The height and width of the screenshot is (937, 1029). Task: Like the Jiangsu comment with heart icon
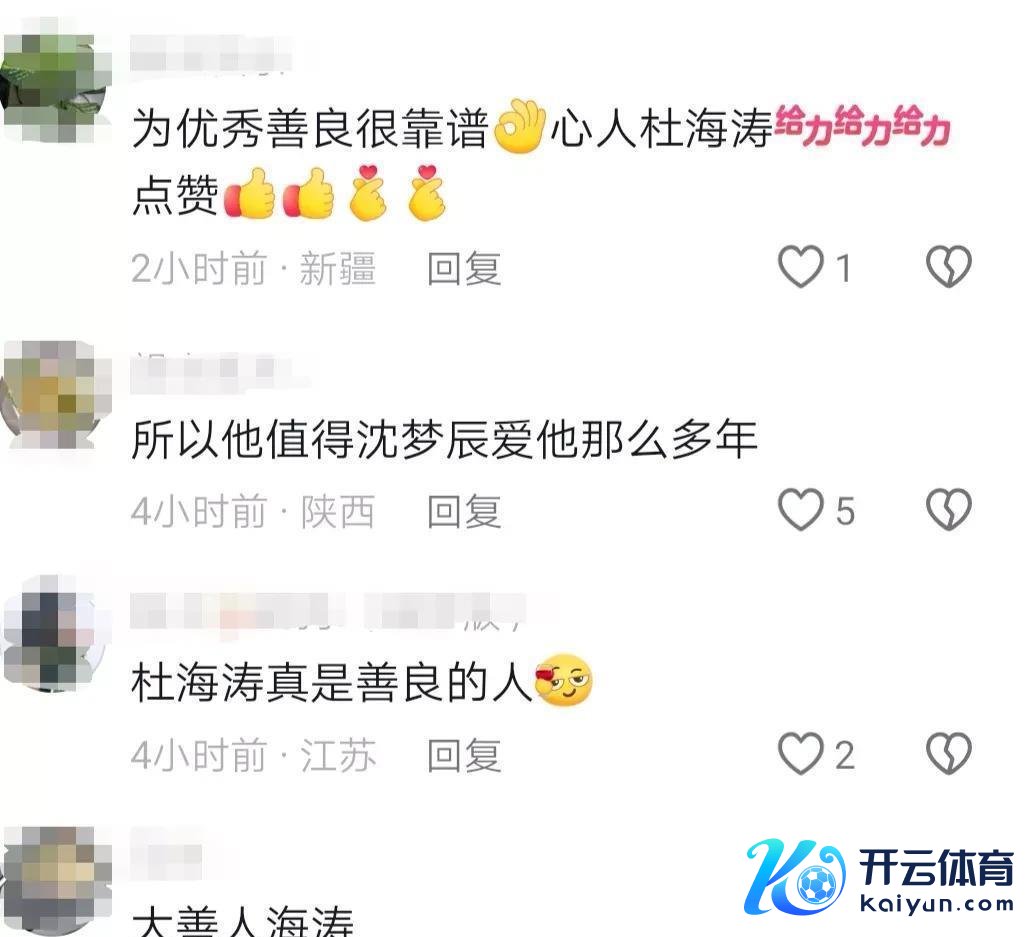[801, 753]
